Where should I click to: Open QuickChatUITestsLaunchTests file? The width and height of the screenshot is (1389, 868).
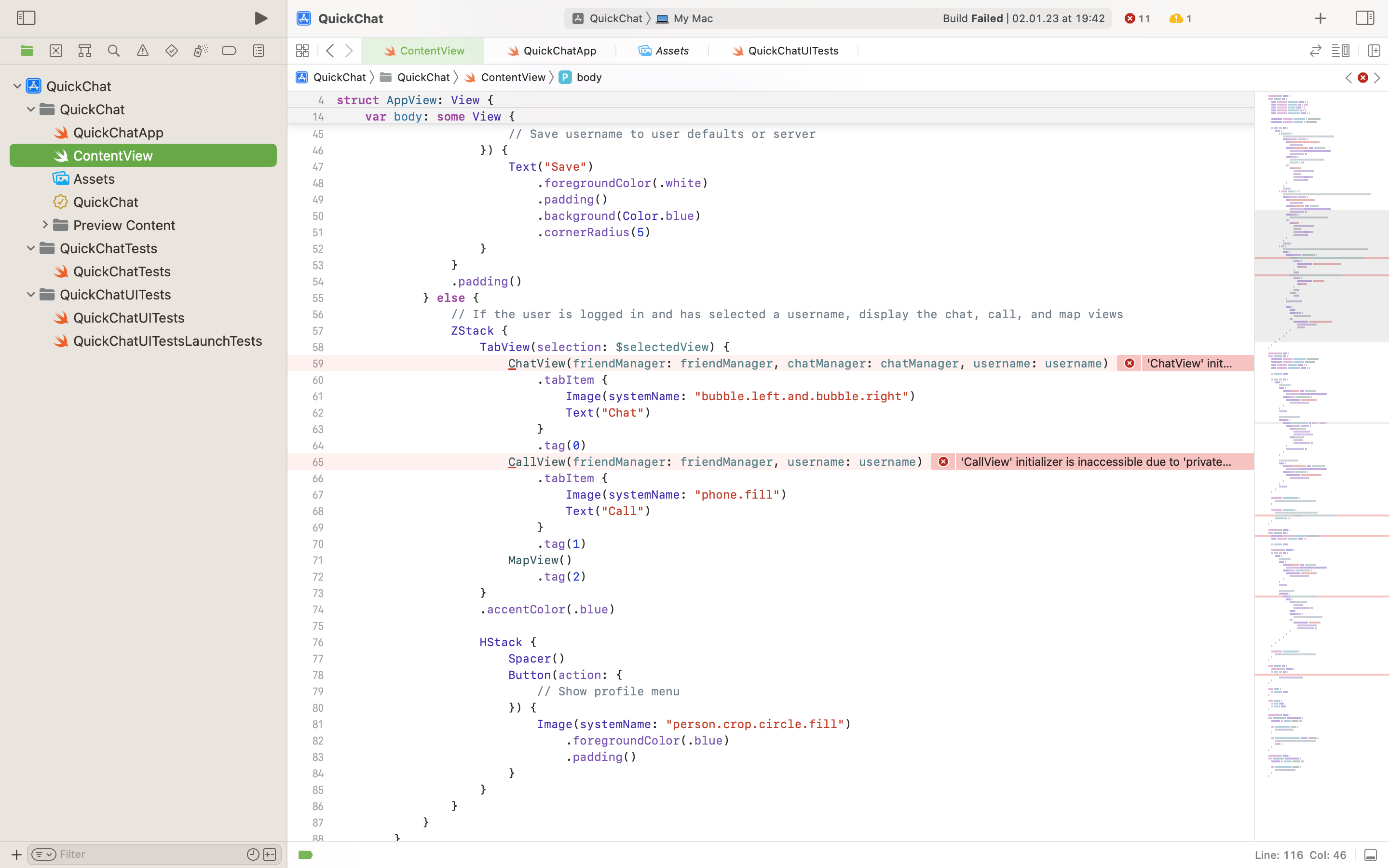point(168,341)
